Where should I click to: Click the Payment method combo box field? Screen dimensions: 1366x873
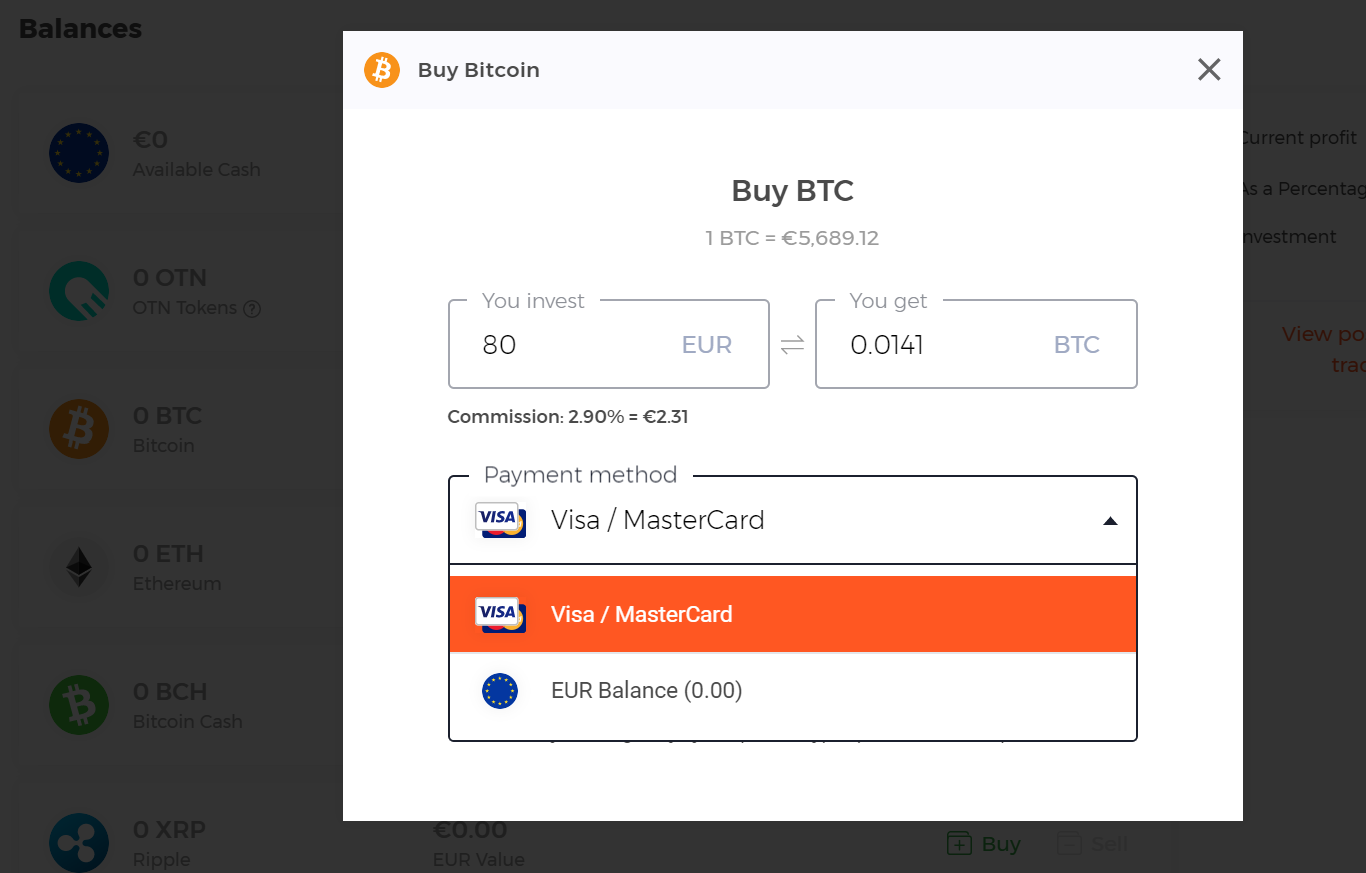tap(793, 520)
